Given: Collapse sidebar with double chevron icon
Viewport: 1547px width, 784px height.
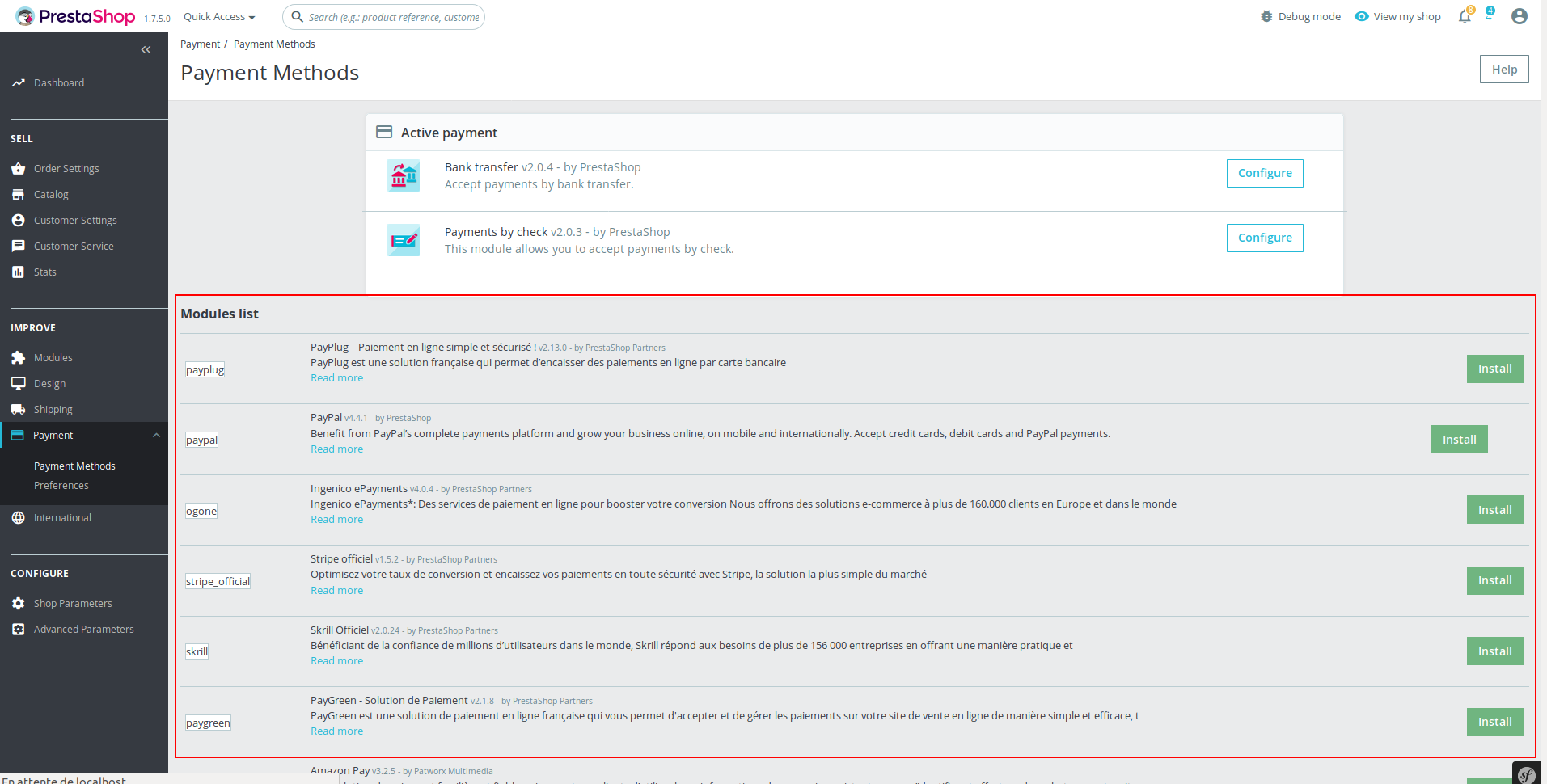Looking at the screenshot, I should click(146, 50).
